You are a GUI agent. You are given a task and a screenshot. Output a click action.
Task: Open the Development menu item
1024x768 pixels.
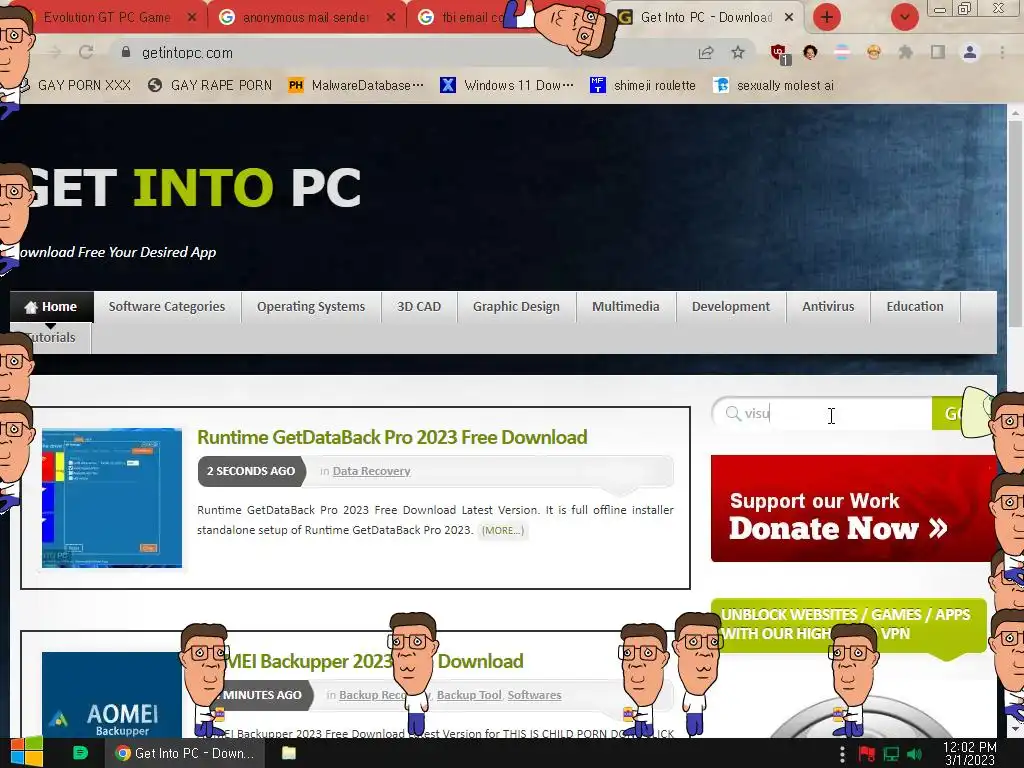point(731,306)
